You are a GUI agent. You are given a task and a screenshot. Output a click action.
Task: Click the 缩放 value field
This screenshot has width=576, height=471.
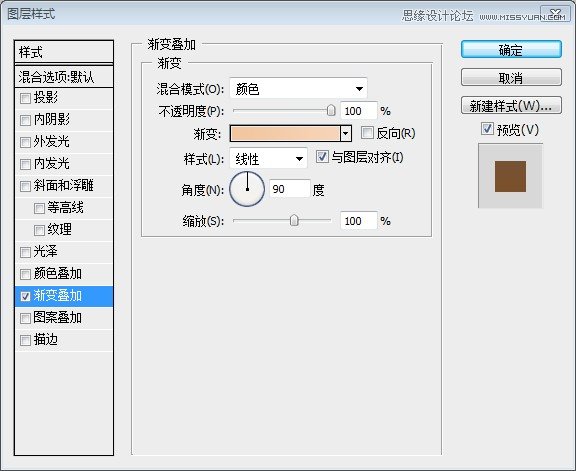[359, 221]
